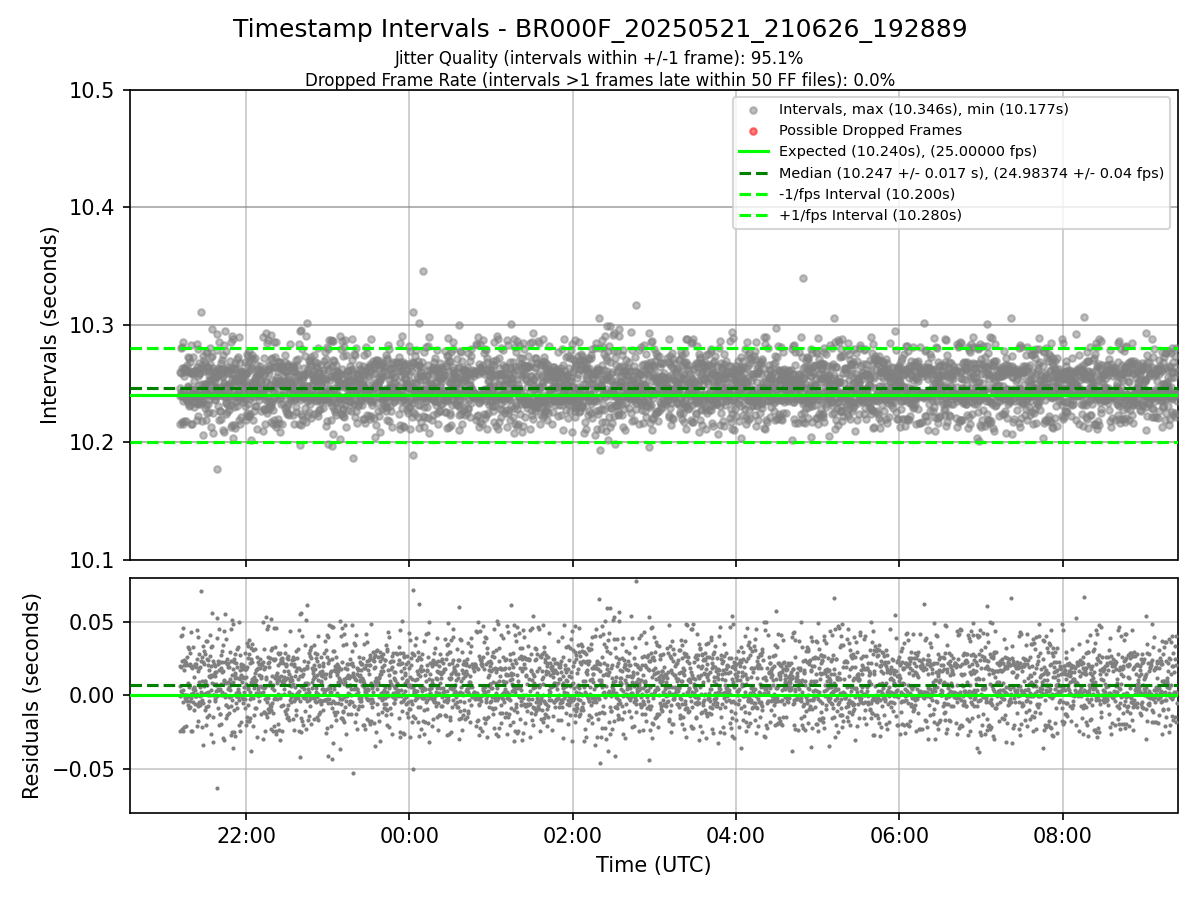Image resolution: width=1200 pixels, height=900 pixels.
Task: Click the outlier point near 10.34s before 05:00
Action: 803,278
